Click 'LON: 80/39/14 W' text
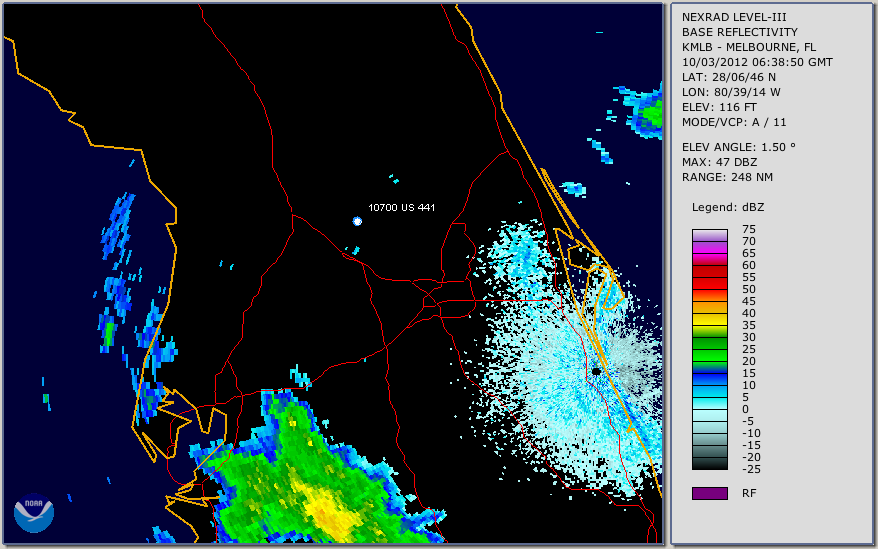 pyautogui.click(x=731, y=92)
